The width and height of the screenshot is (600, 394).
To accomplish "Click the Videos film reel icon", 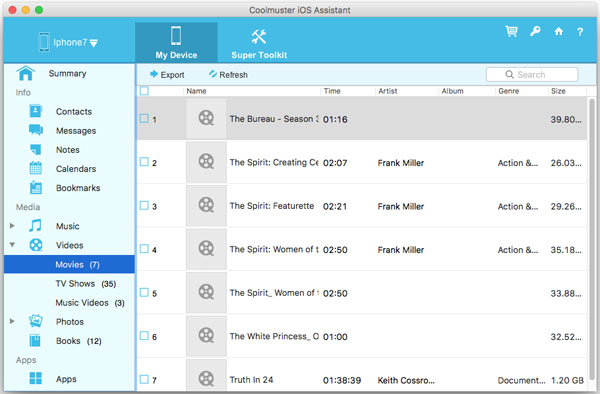I will coord(36,245).
